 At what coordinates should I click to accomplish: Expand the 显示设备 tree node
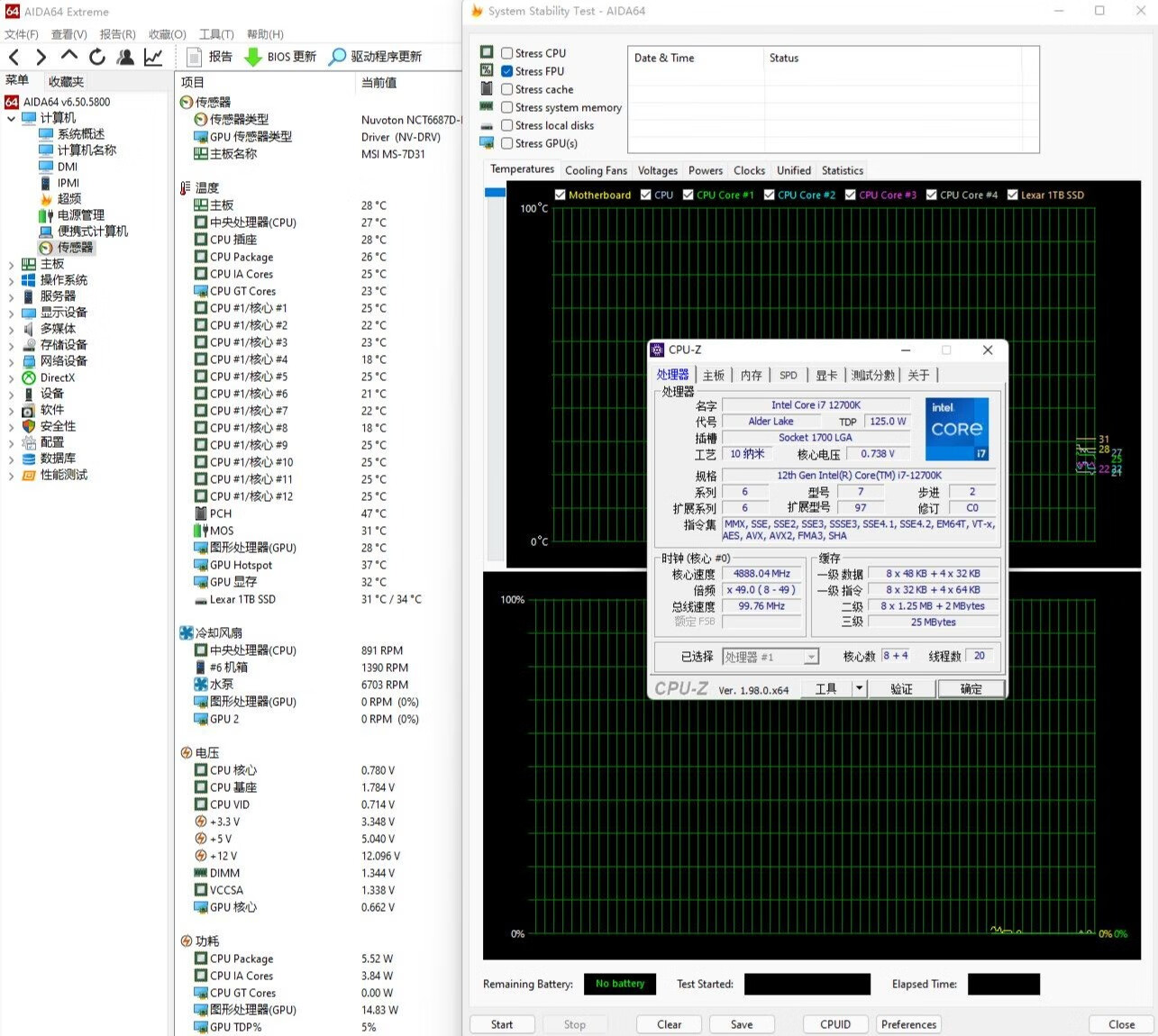(11, 314)
